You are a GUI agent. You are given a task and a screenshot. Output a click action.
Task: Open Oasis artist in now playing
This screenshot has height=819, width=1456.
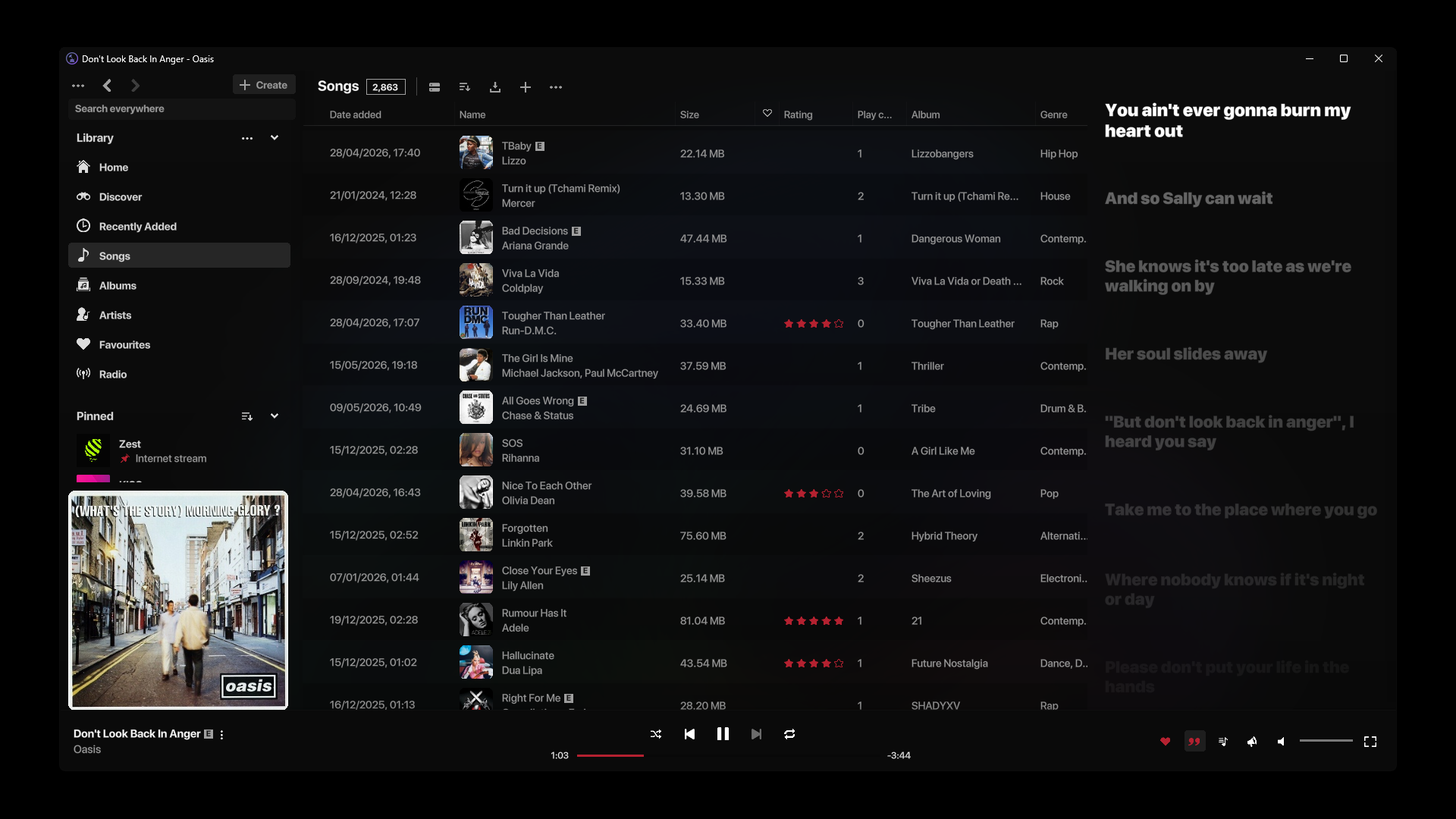tap(87, 749)
